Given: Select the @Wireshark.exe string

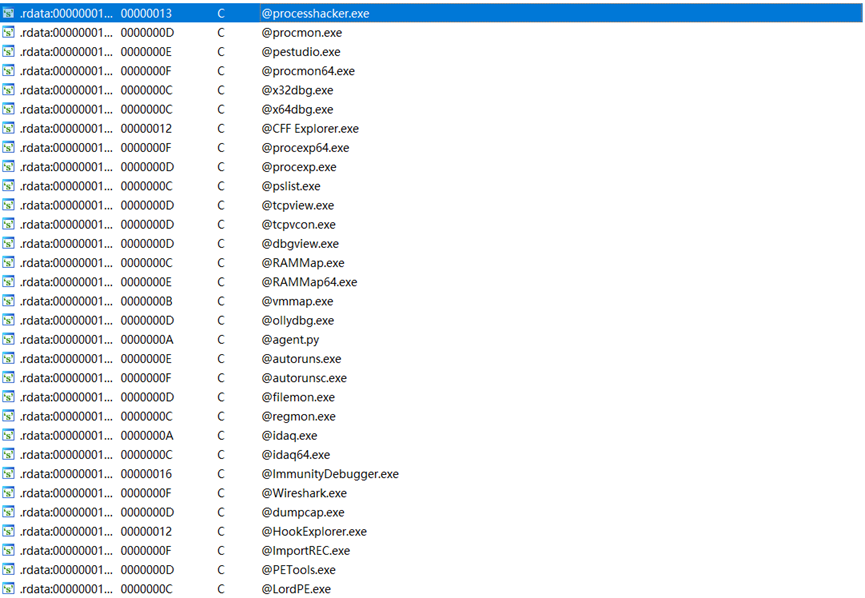Looking at the screenshot, I should coord(304,493).
